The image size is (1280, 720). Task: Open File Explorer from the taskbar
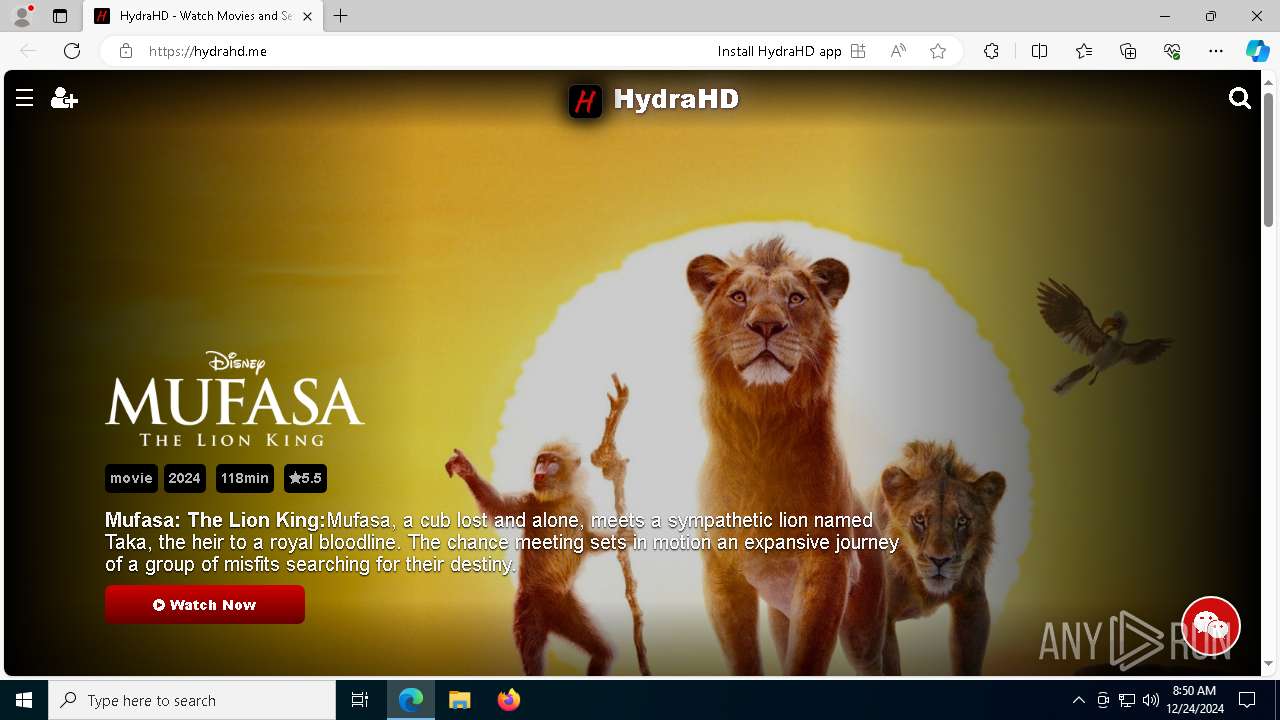460,700
